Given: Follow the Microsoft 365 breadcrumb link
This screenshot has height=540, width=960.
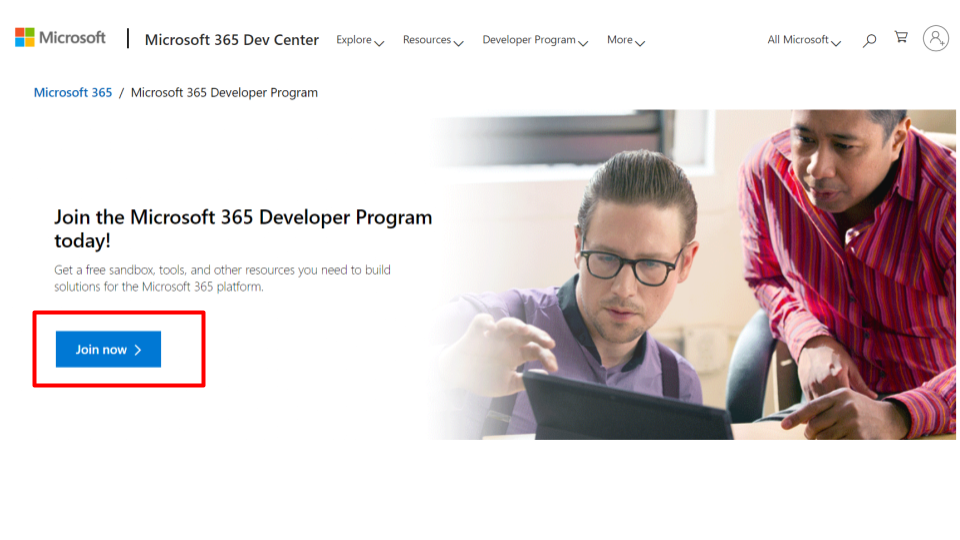Looking at the screenshot, I should (x=73, y=92).
